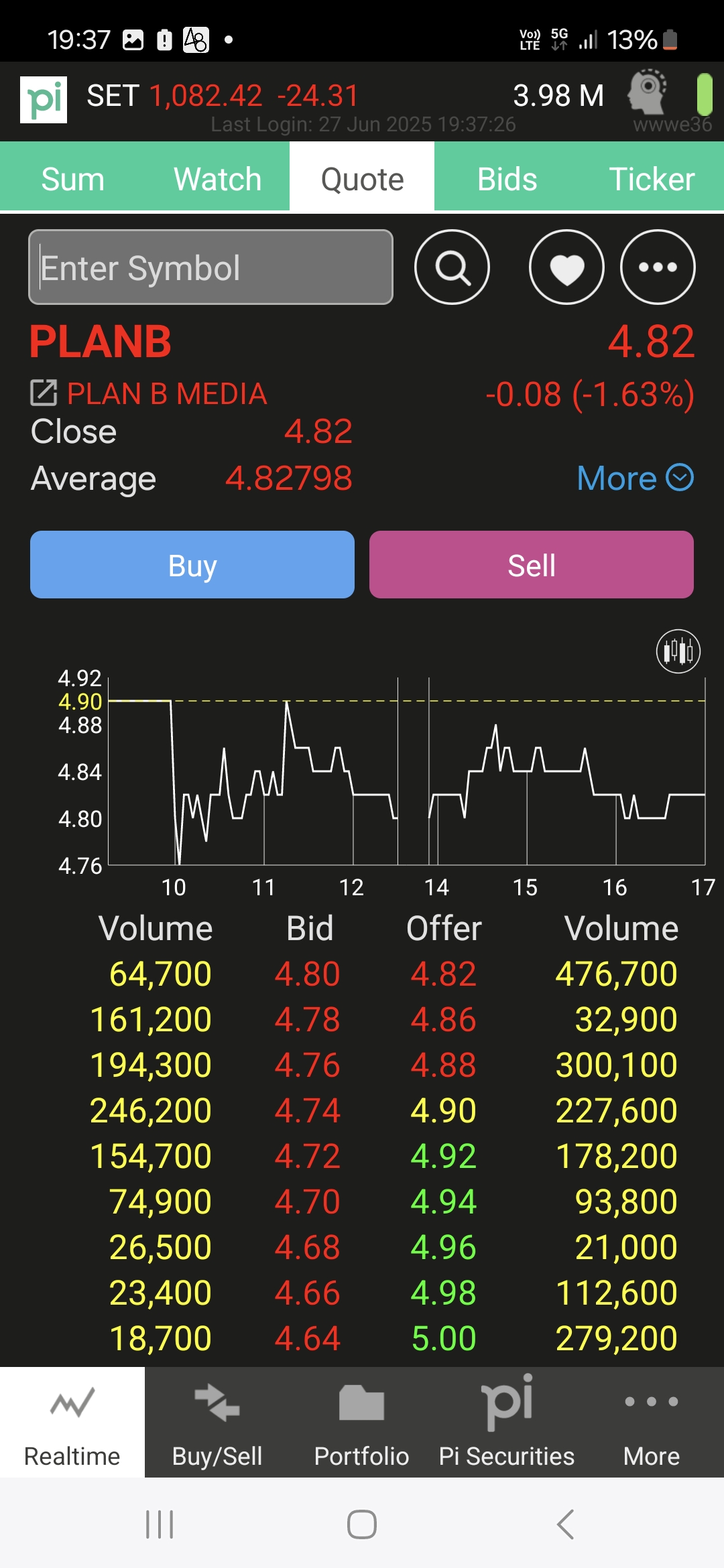
Task: Select the Quote tab
Action: coord(362,178)
